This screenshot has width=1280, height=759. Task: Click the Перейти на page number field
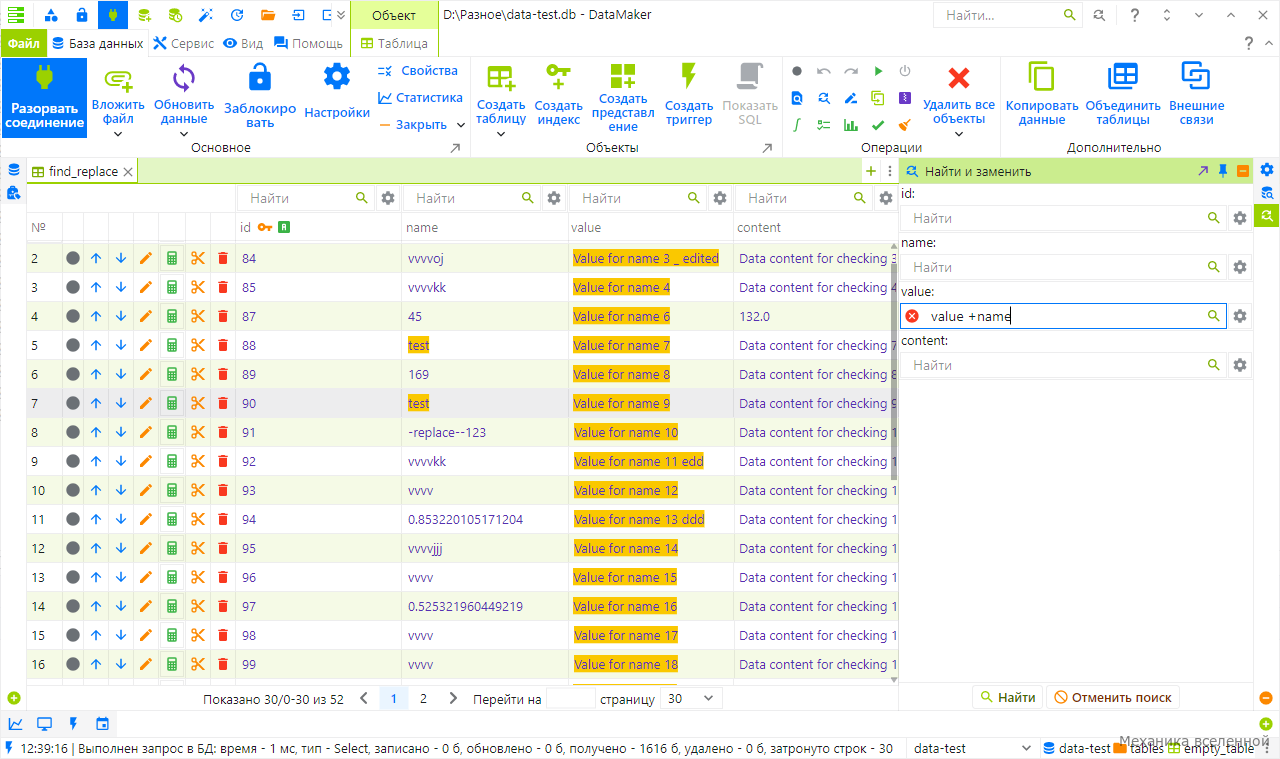pos(571,699)
